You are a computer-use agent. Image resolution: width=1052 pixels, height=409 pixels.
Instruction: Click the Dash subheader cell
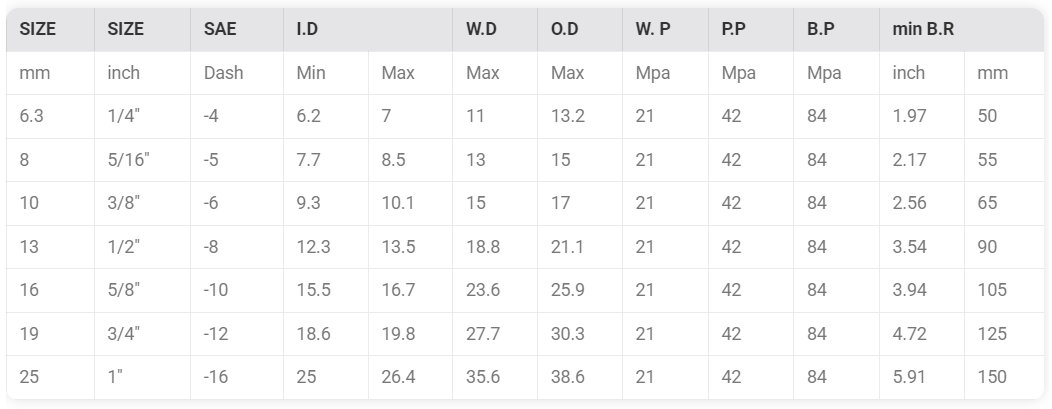click(x=237, y=73)
